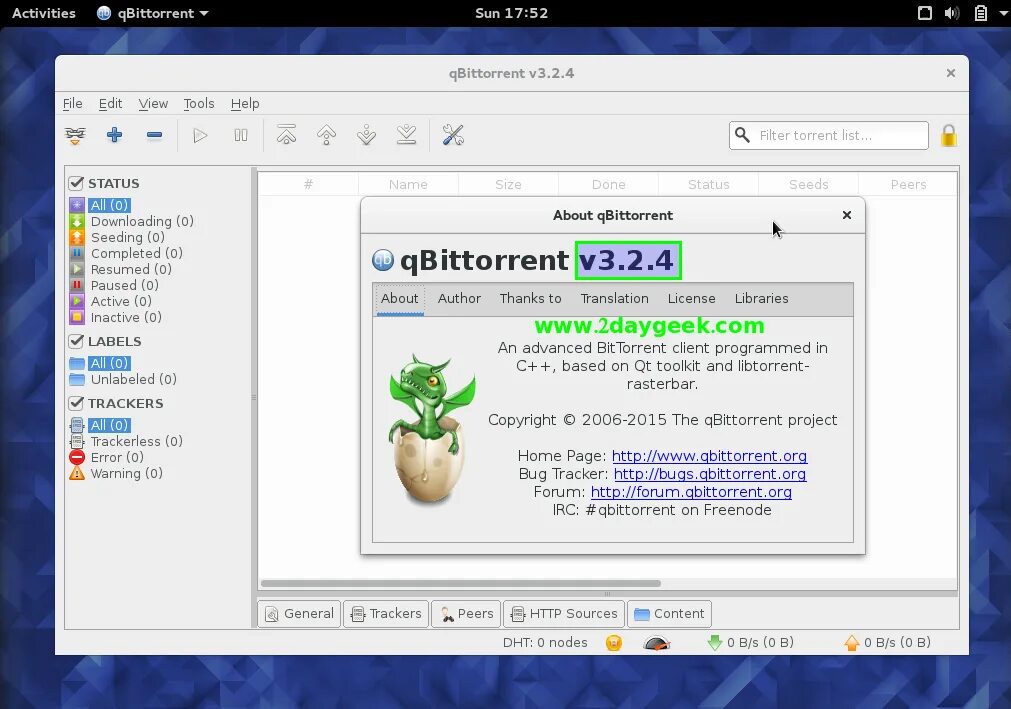Screen dimensions: 1011x709
Task: Open the GNOME Activities overview
Action: (44, 13)
